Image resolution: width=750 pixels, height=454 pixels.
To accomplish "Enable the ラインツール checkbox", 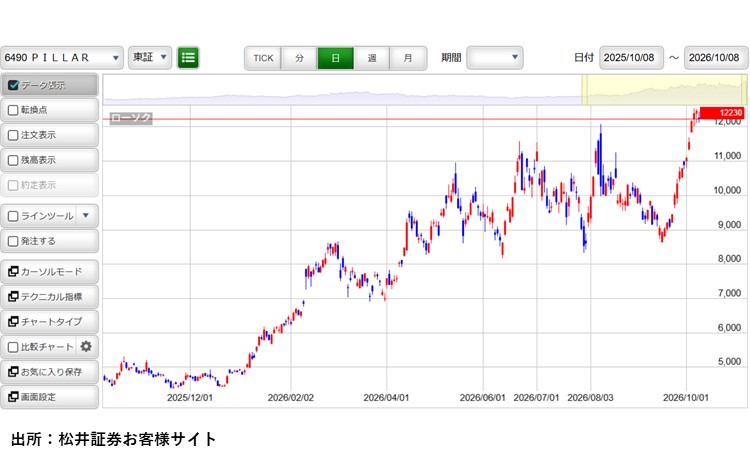I will click(x=13, y=216).
